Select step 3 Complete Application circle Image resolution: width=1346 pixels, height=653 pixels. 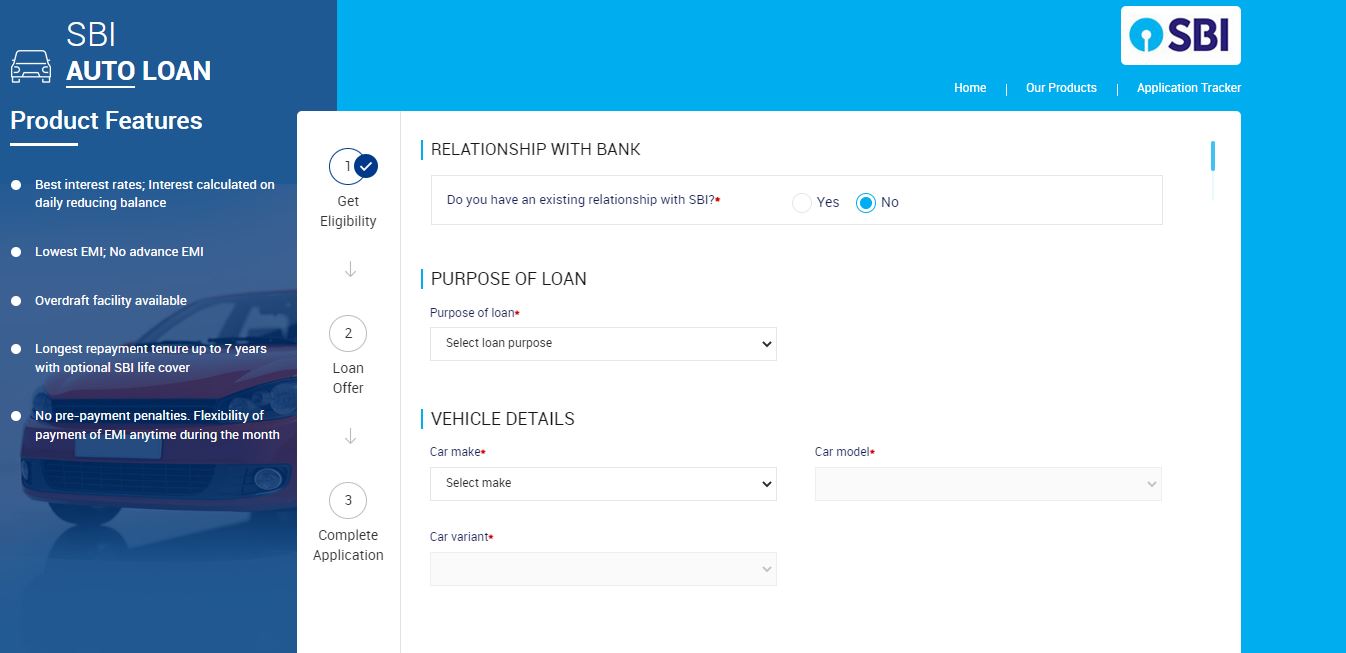348,500
